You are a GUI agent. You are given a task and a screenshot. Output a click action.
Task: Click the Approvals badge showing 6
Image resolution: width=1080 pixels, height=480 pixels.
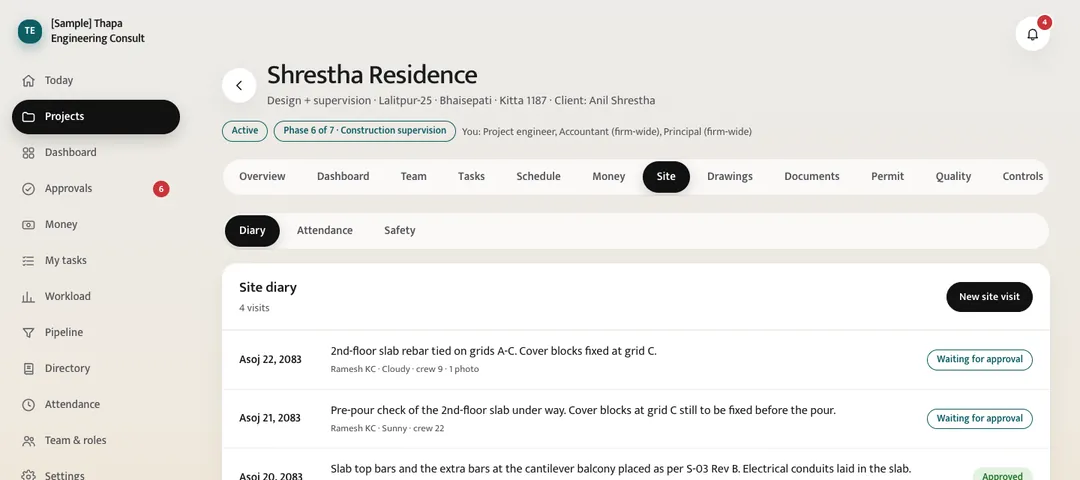coord(161,189)
